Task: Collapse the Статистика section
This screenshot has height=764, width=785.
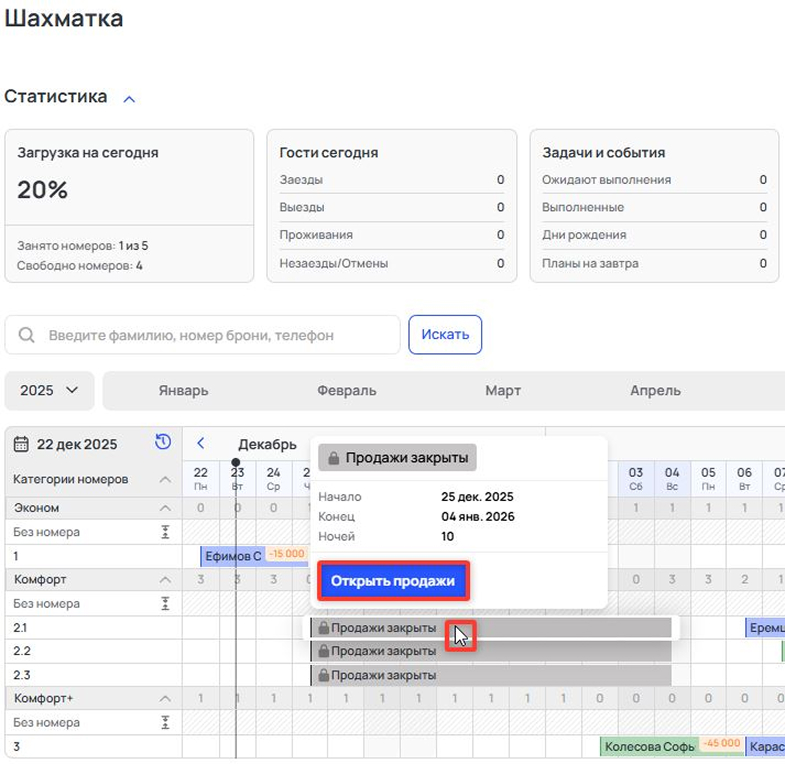Action: [129, 99]
